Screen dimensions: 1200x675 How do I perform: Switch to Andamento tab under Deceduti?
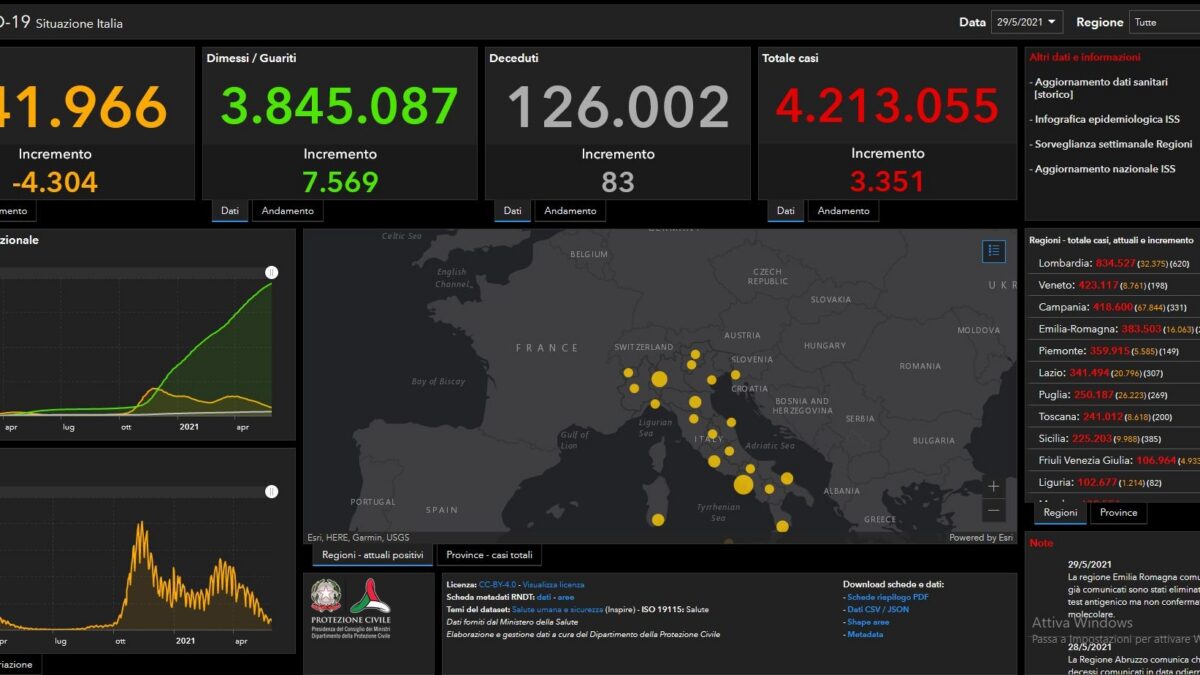coord(570,211)
